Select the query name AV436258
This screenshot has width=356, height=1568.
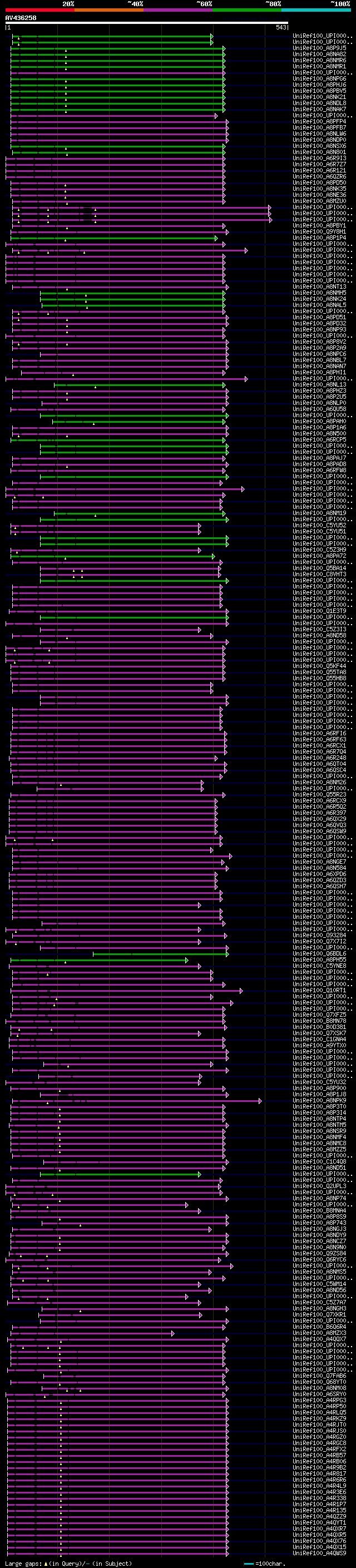pos(21,18)
